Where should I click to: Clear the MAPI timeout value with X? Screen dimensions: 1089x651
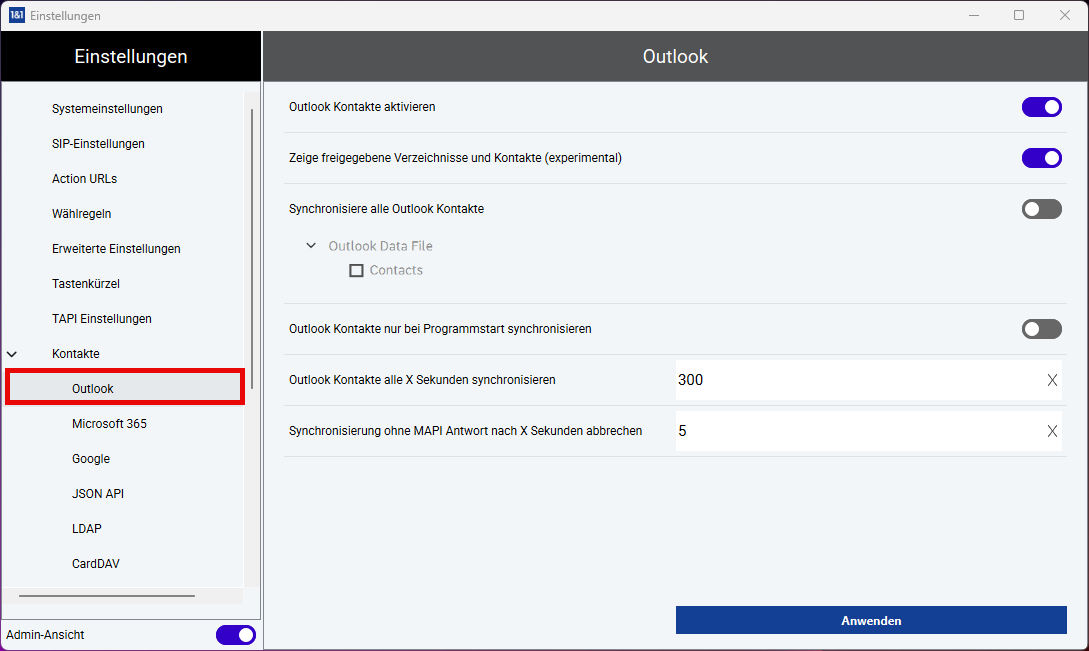pos(1051,431)
